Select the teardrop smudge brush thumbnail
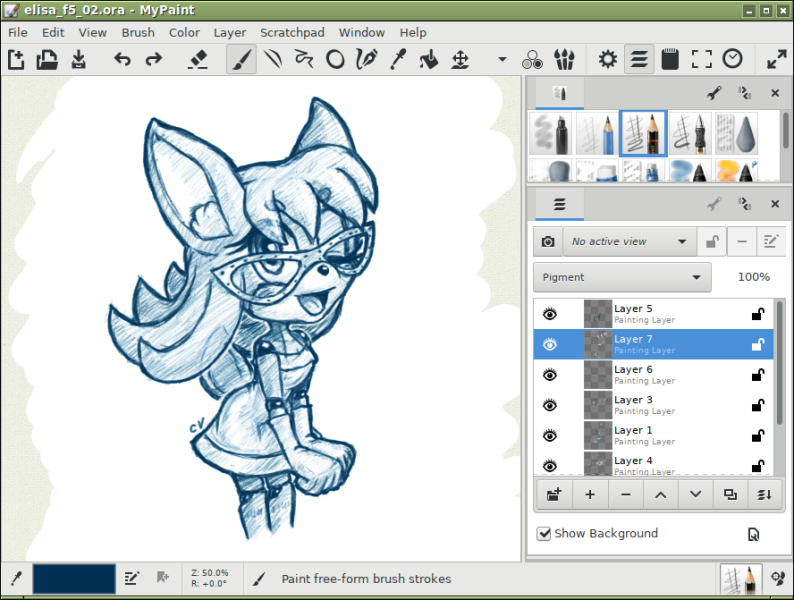Screen dimensions: 794x600 coord(737,134)
